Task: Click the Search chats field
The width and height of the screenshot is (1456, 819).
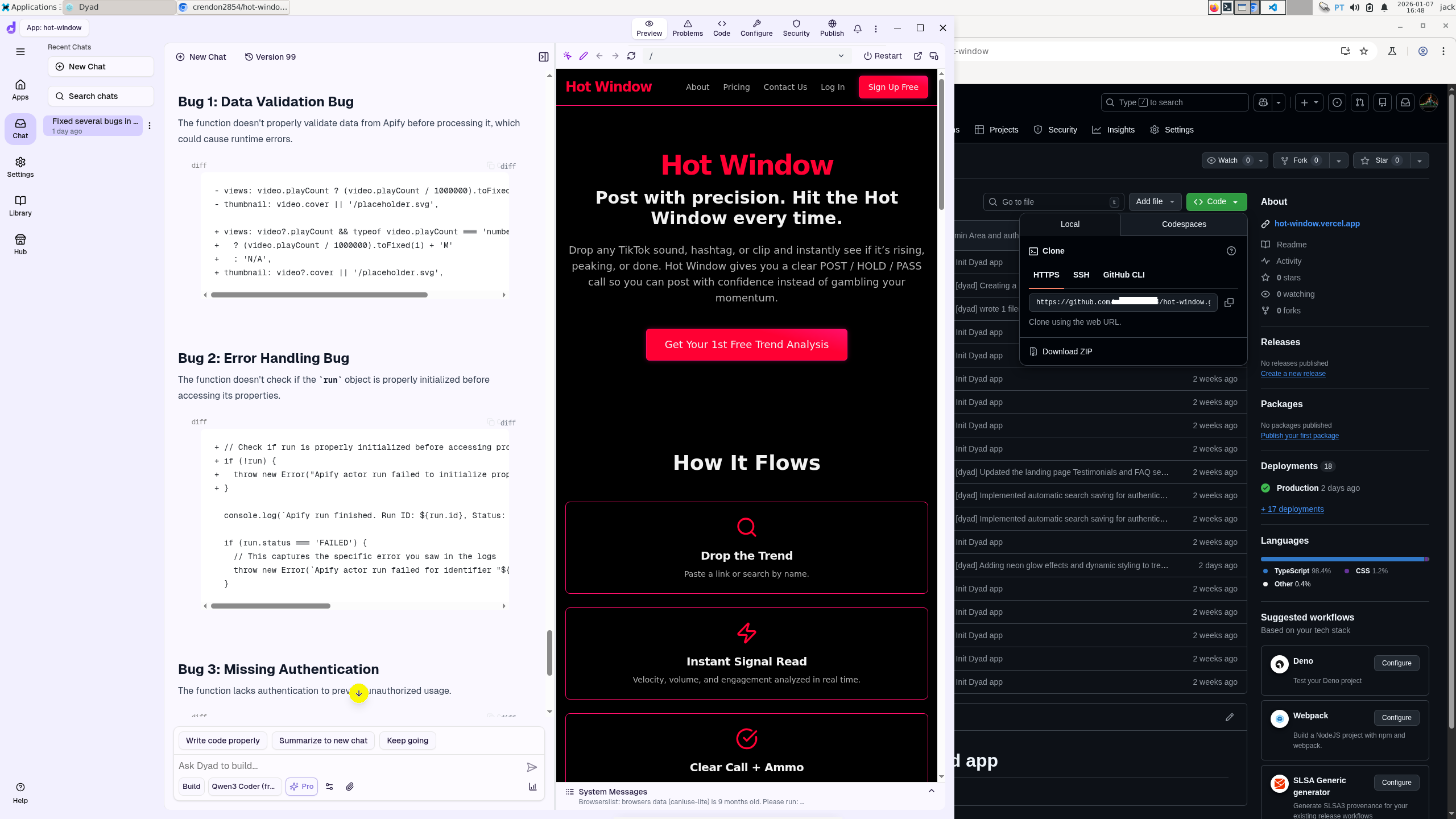Action: pyautogui.click(x=101, y=96)
